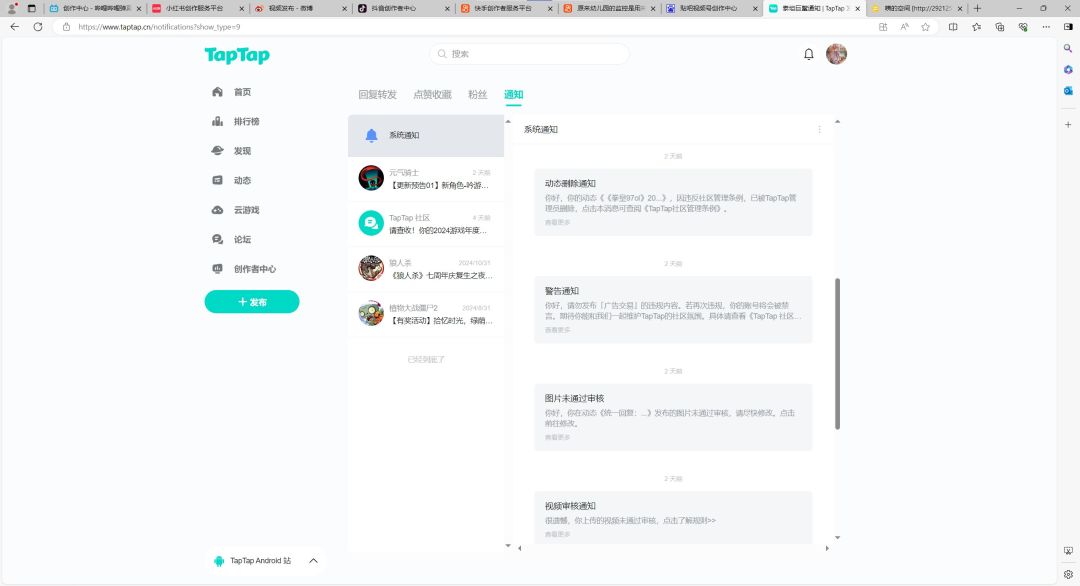This screenshot has width=1080, height=586.
Task: Select 系统通知 in the notification list
Action: coord(426,136)
